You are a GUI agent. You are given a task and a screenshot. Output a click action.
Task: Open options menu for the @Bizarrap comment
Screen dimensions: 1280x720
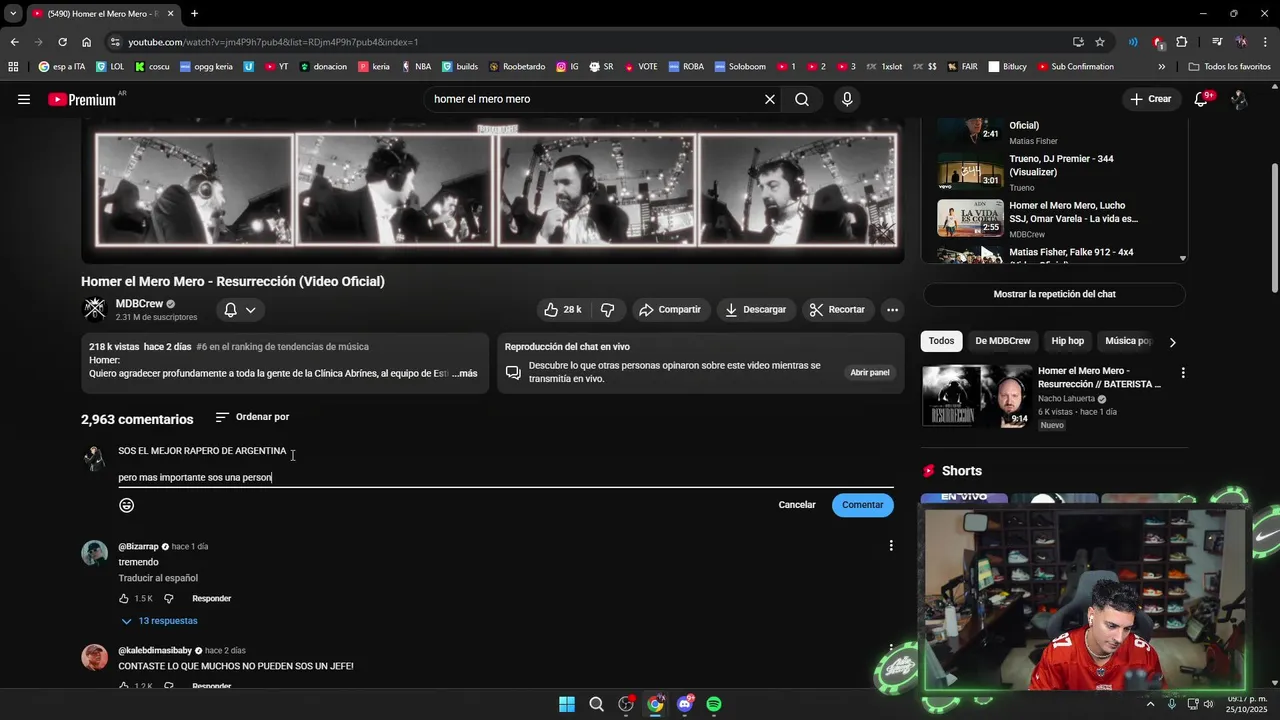pyautogui.click(x=891, y=546)
